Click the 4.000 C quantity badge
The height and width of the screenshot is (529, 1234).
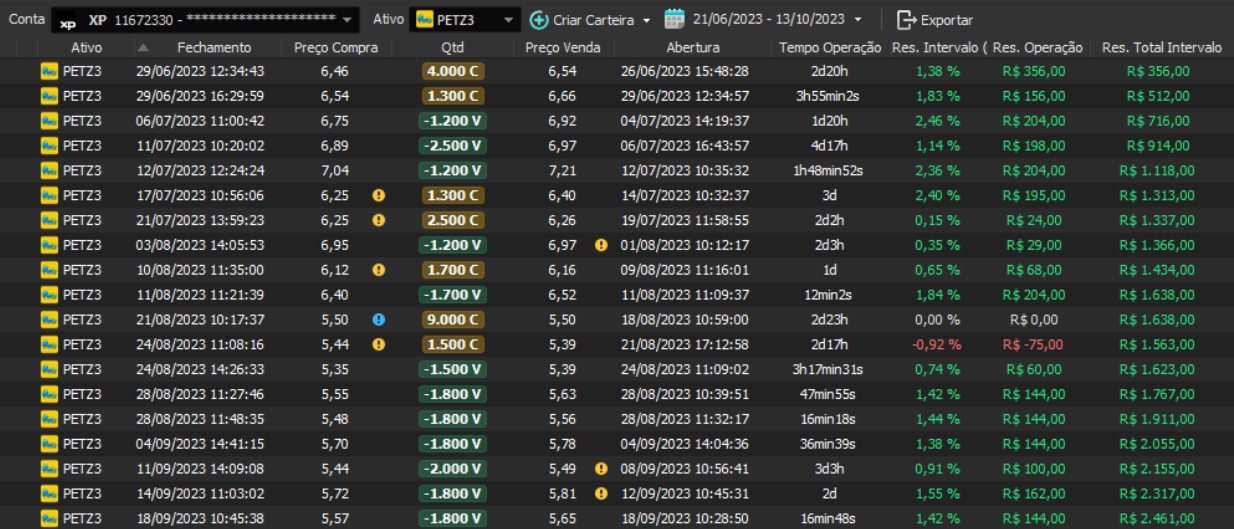click(452, 71)
